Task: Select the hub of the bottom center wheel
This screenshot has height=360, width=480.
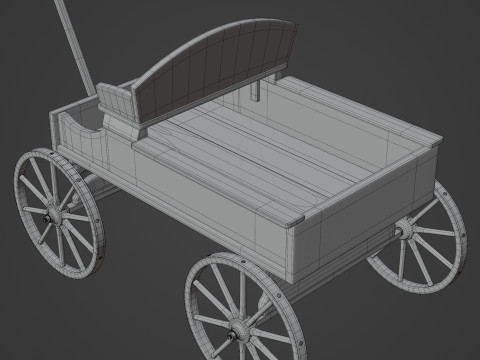Action: pos(238,330)
